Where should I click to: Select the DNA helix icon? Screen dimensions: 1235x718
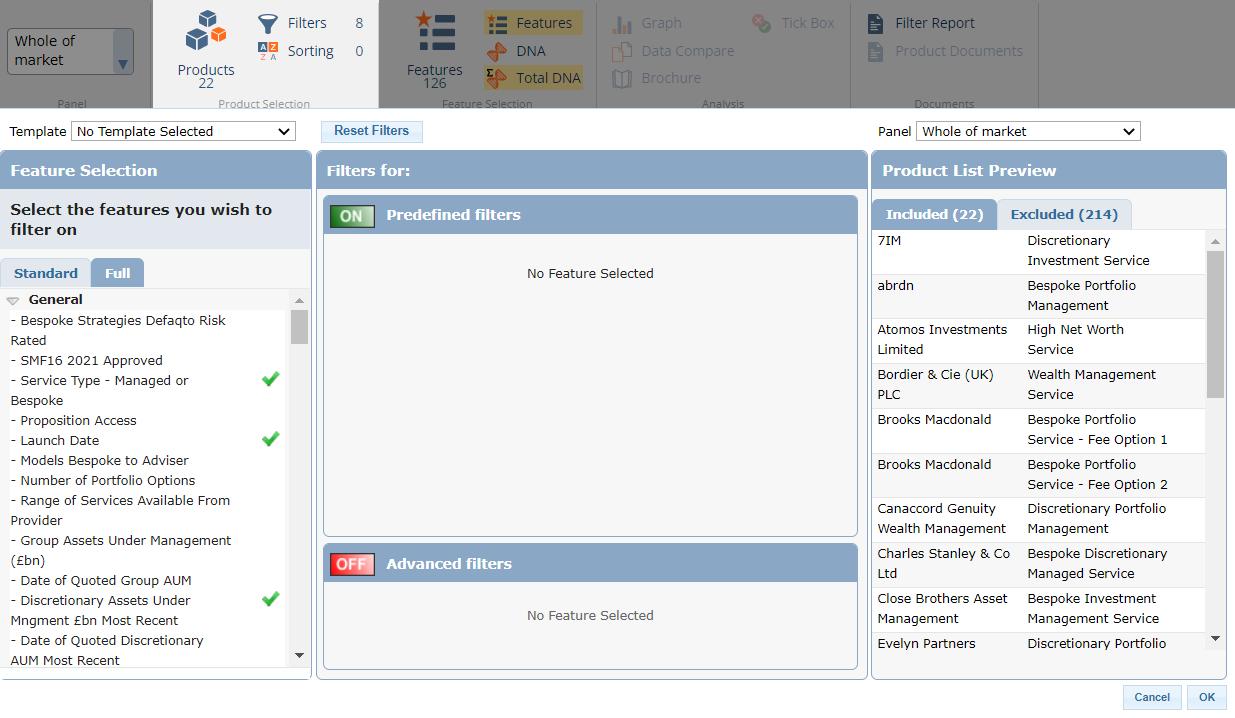pos(497,51)
